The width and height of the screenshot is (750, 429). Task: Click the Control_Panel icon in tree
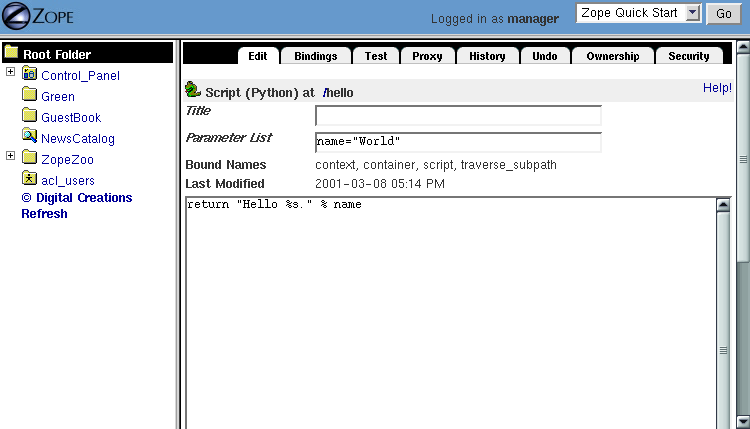29,75
